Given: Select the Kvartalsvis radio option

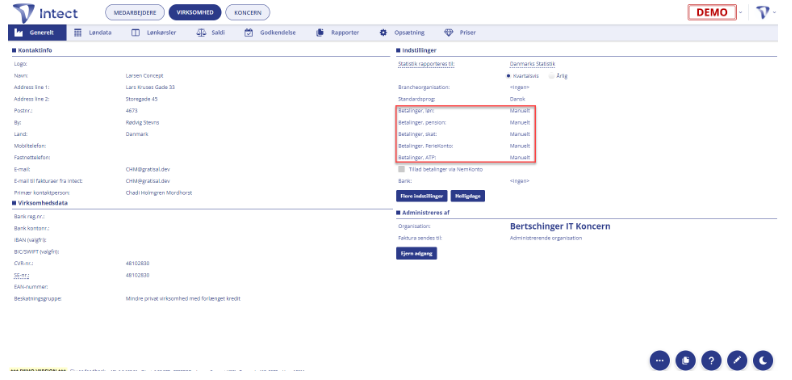Looking at the screenshot, I should click(523, 76).
